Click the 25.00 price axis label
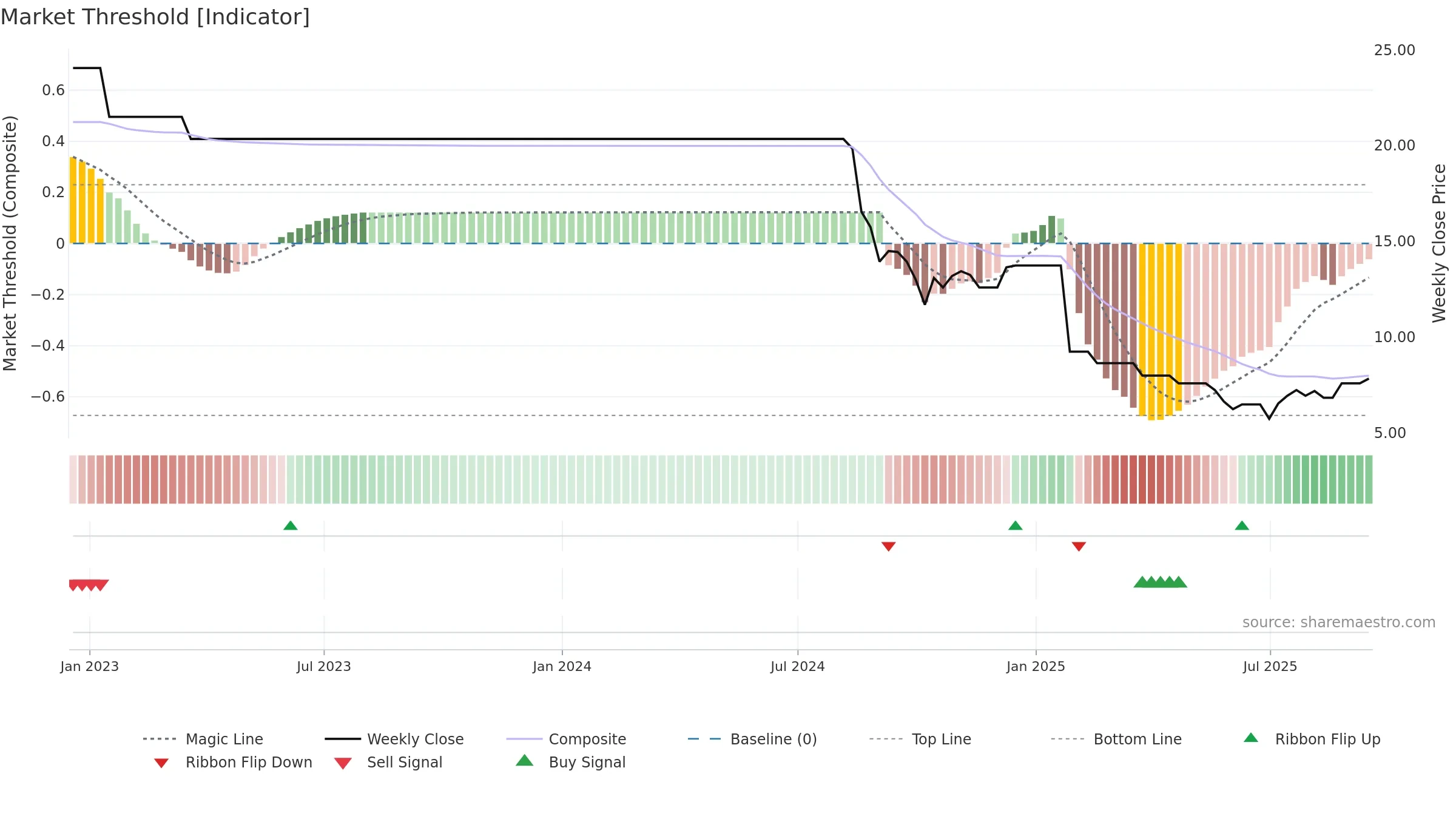Image resolution: width=1456 pixels, height=819 pixels. [x=1395, y=50]
